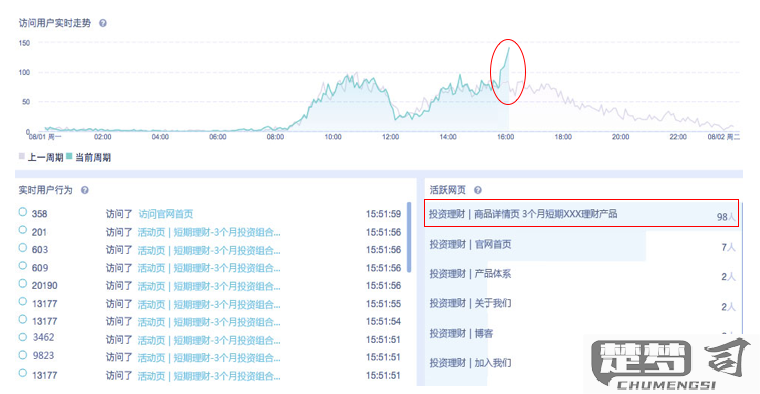The width and height of the screenshot is (760, 394).
Task: Click the 08/01 周一 axis label
Action: [45, 137]
